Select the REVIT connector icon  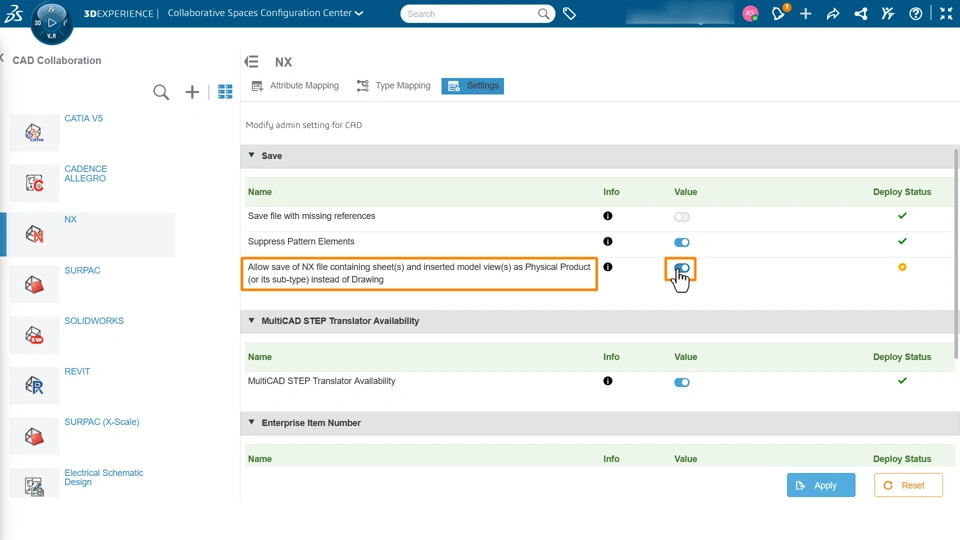34,385
